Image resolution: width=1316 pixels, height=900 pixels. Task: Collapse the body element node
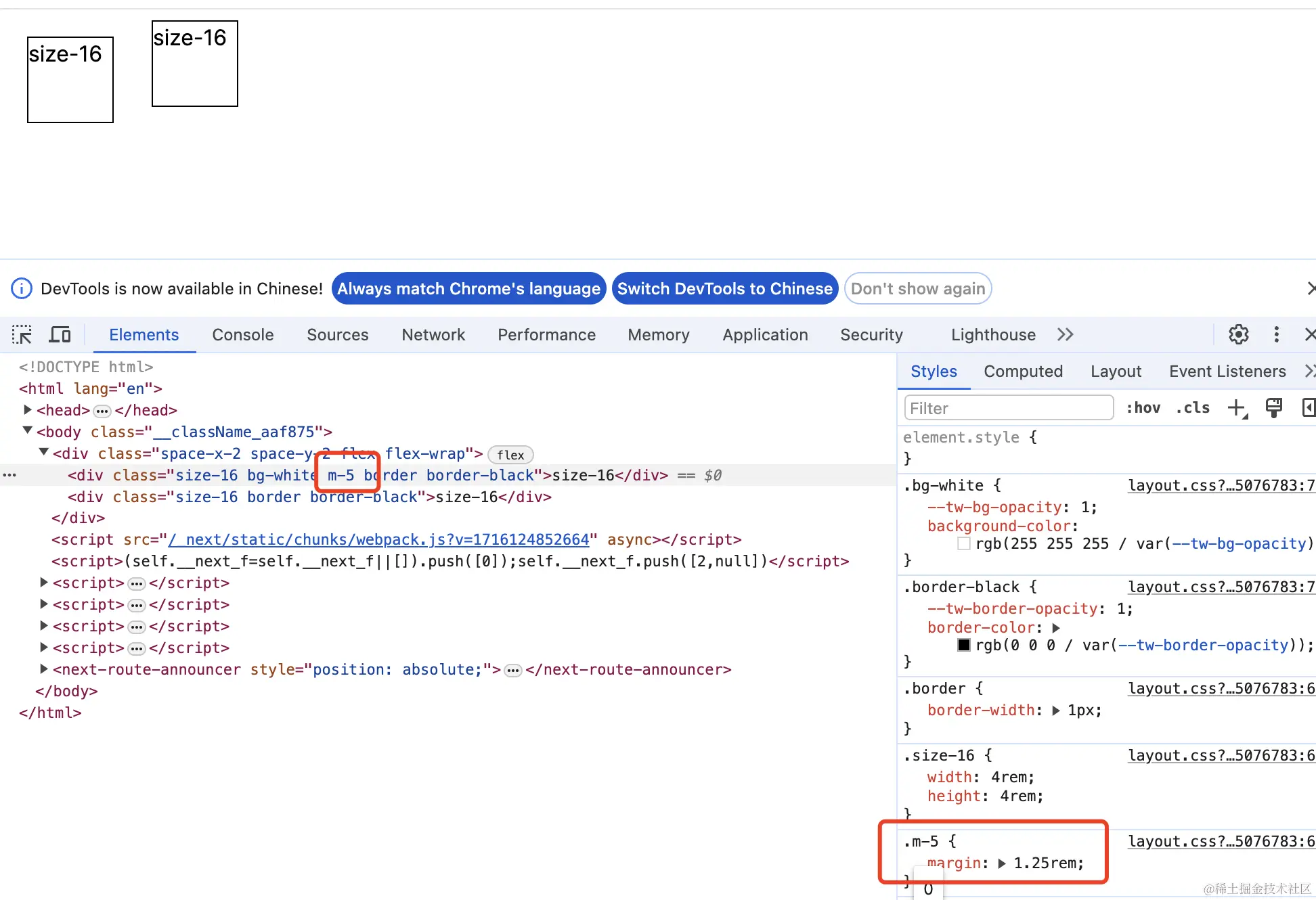[28, 431]
